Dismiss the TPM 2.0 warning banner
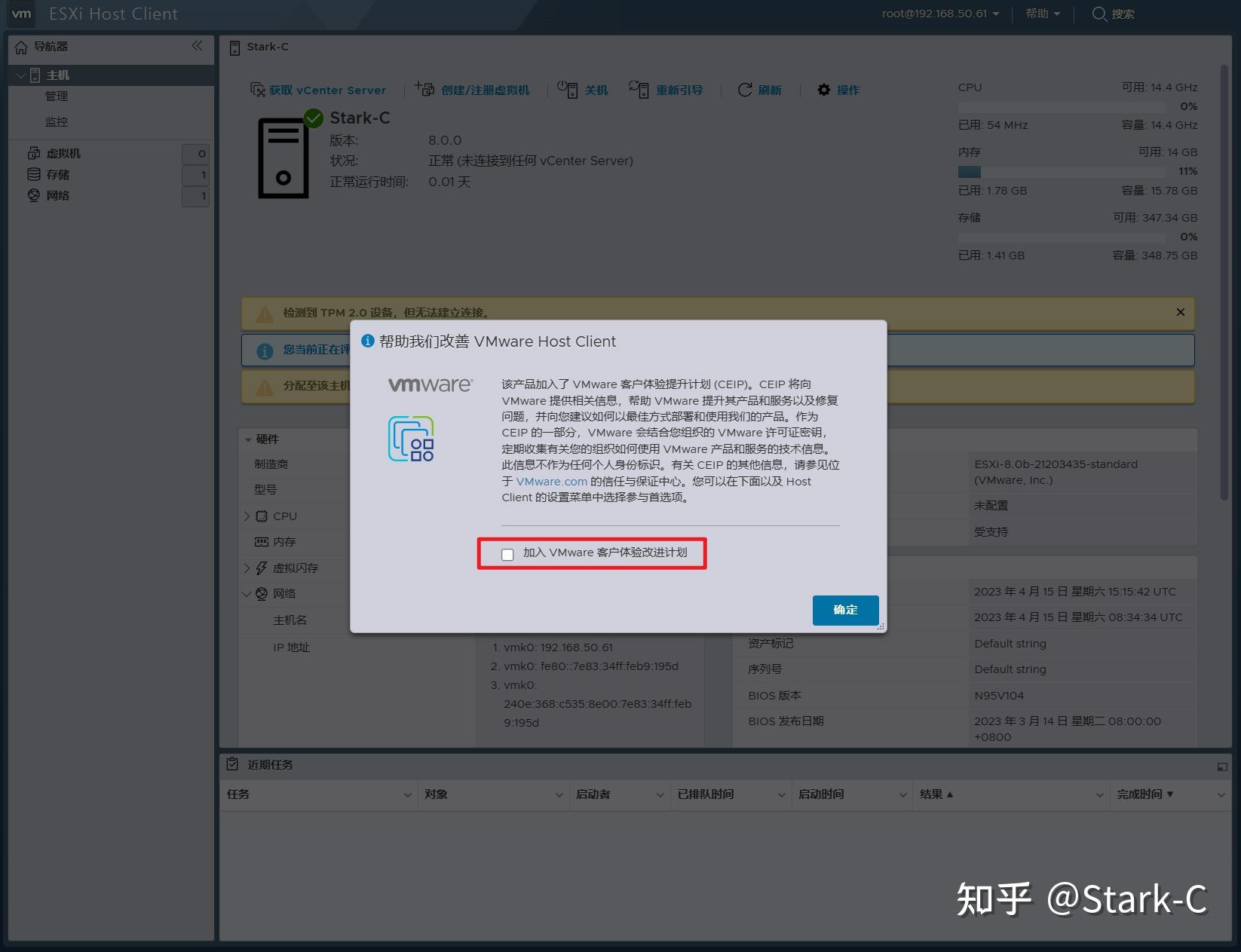Screen dimensions: 1241x952 point(1180,312)
